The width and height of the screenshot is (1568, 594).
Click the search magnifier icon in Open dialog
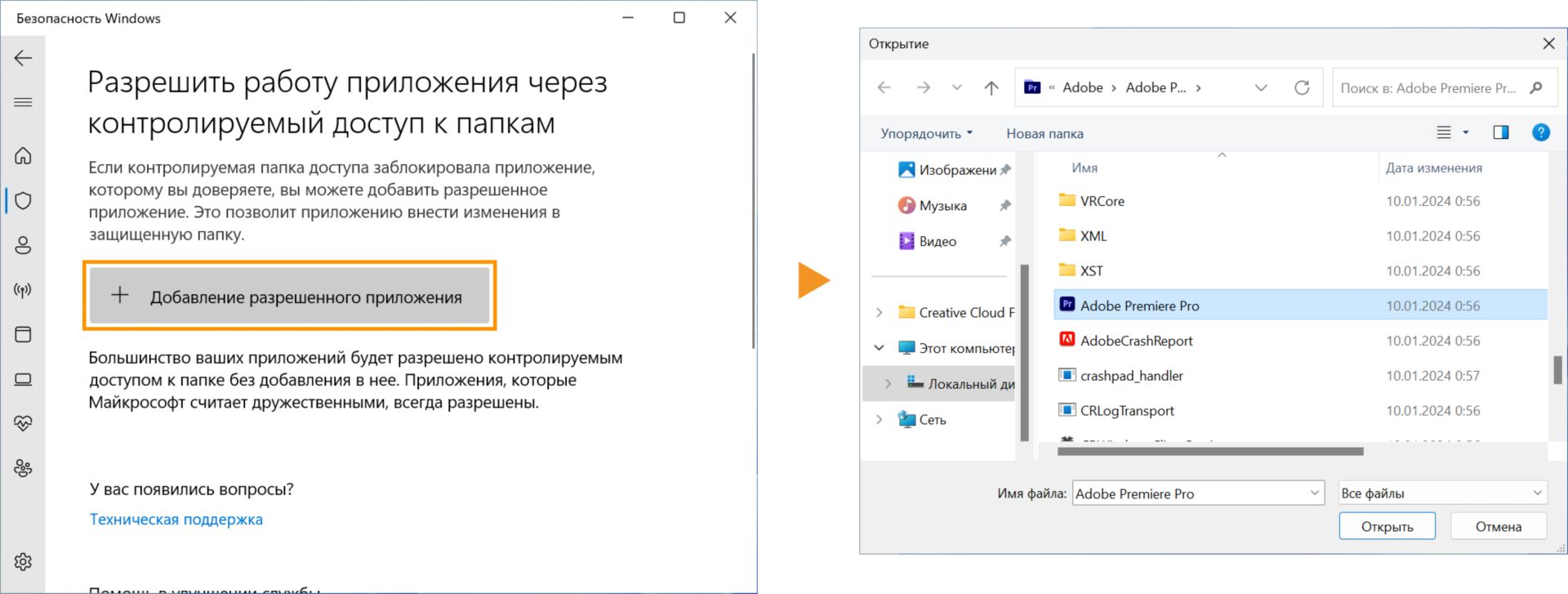click(1536, 87)
